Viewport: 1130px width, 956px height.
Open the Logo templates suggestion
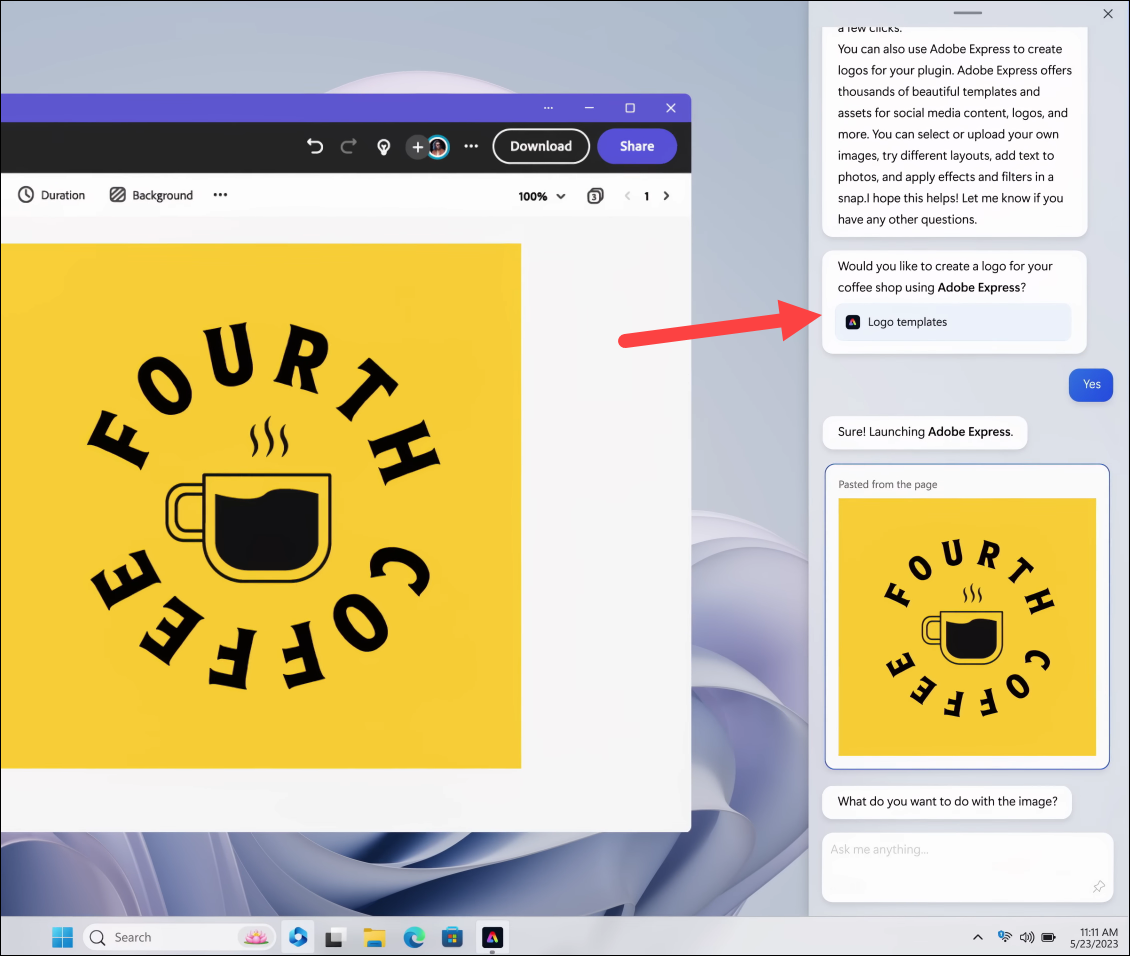pyautogui.click(x=953, y=322)
